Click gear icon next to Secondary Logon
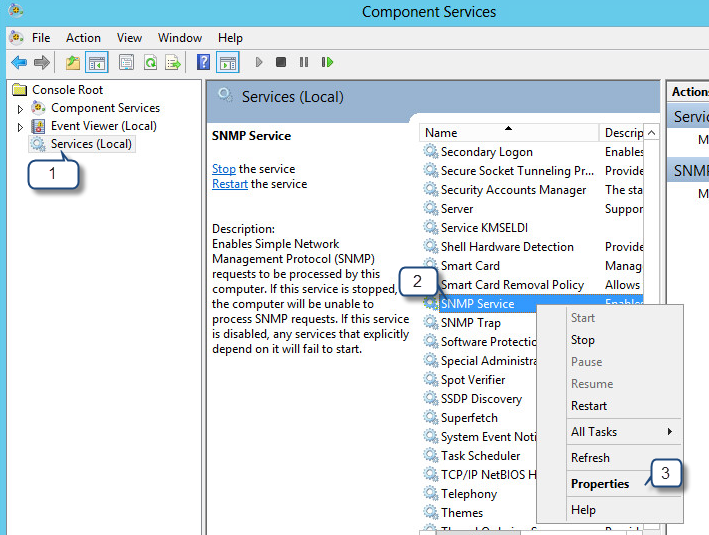 [430, 151]
